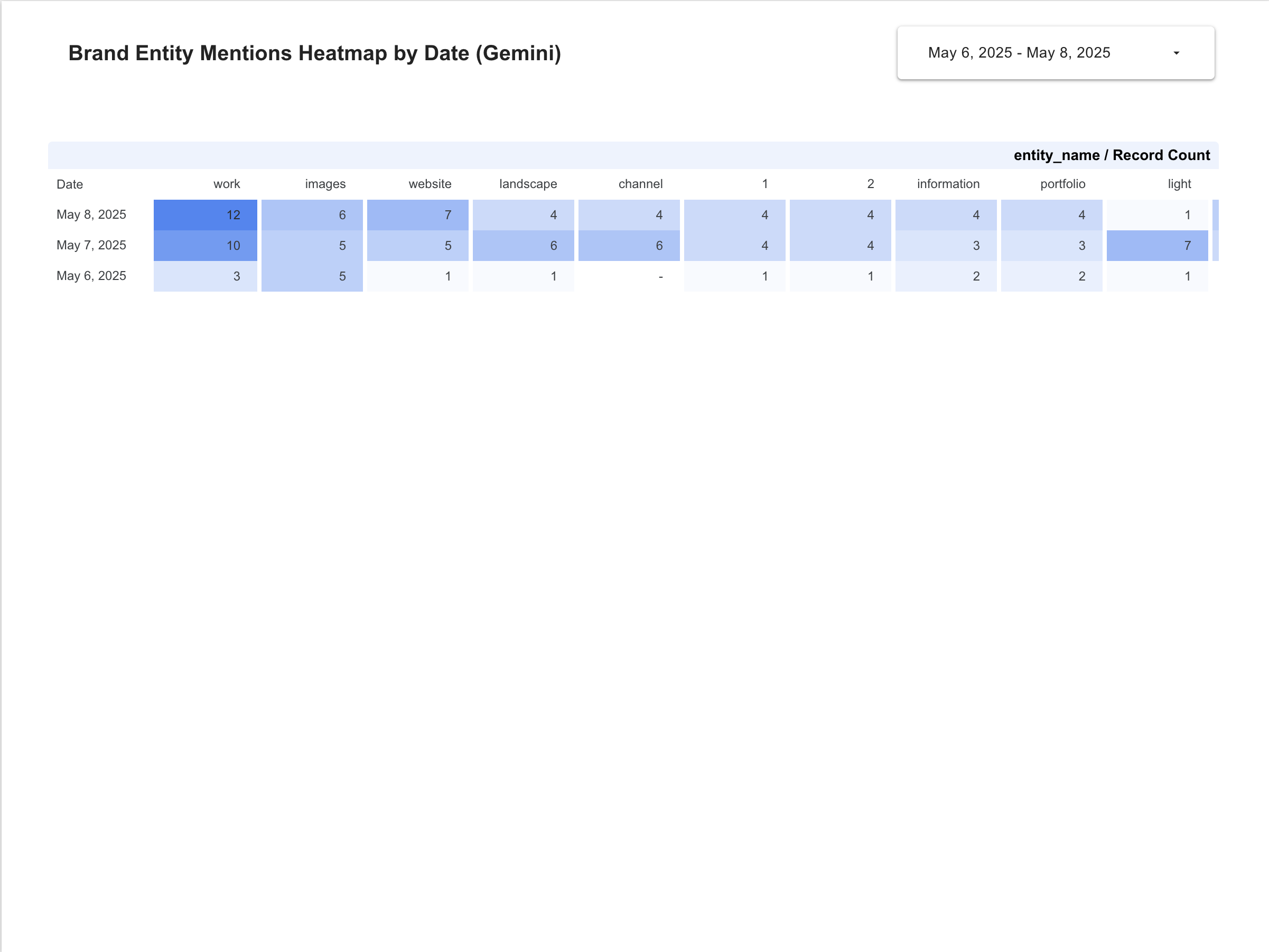Click light cell with value 7
This screenshot has width=1269, height=952.
pos(1156,246)
